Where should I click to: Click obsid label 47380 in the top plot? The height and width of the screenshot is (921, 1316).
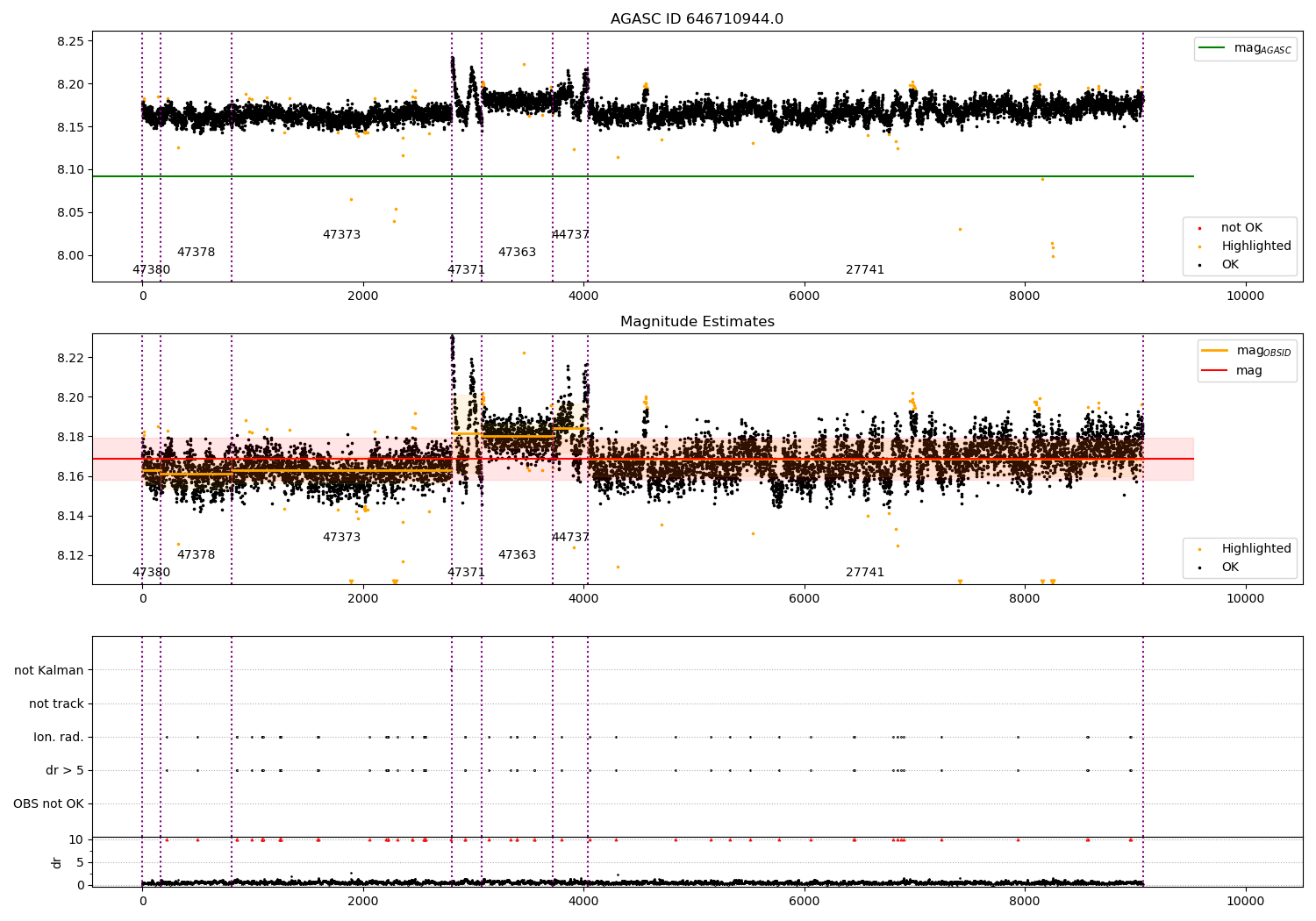(x=151, y=270)
